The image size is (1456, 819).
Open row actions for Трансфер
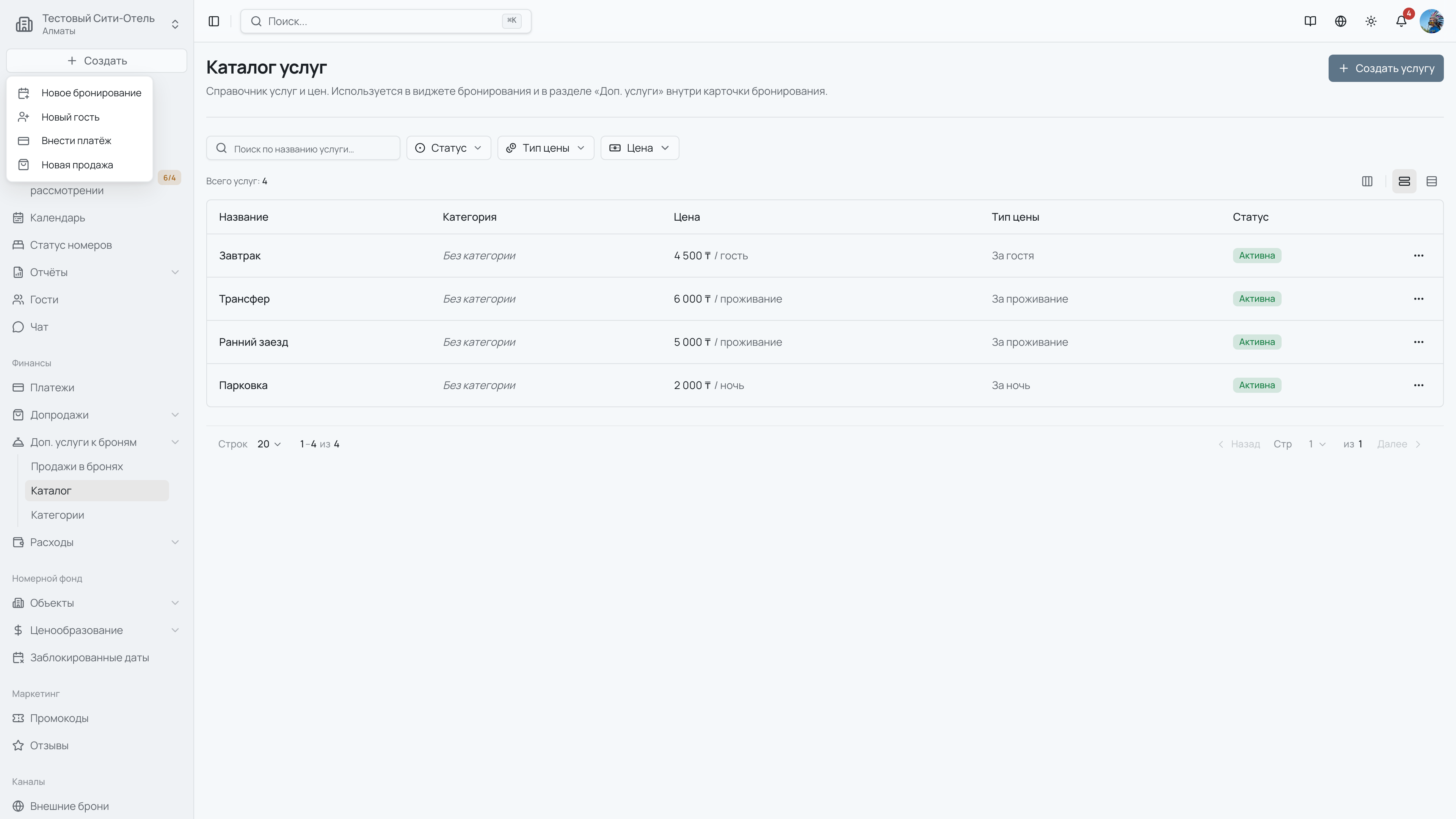click(1419, 299)
